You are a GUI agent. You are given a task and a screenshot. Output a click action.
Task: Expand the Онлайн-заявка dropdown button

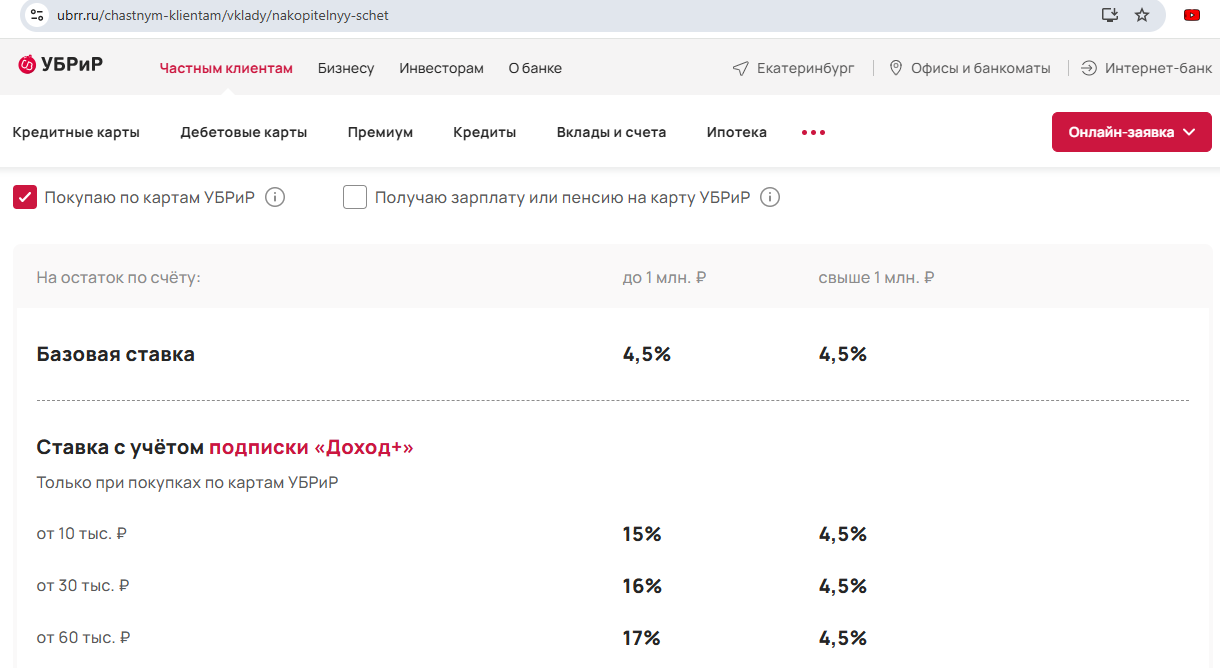pos(1131,132)
